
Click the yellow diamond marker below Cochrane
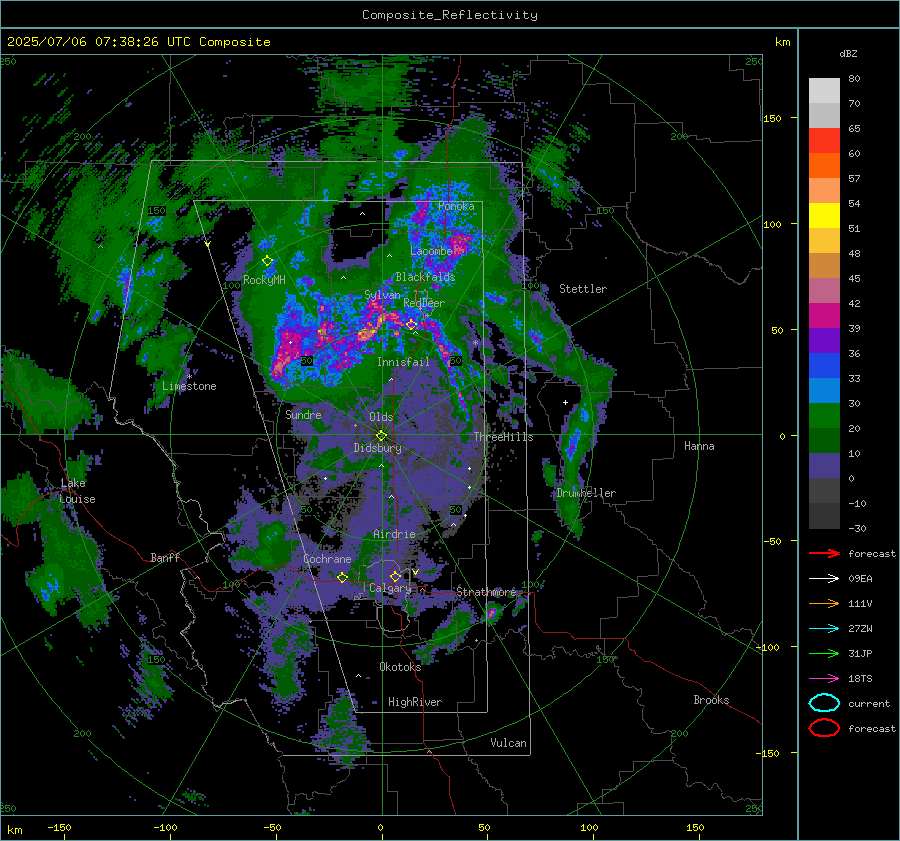(x=342, y=577)
